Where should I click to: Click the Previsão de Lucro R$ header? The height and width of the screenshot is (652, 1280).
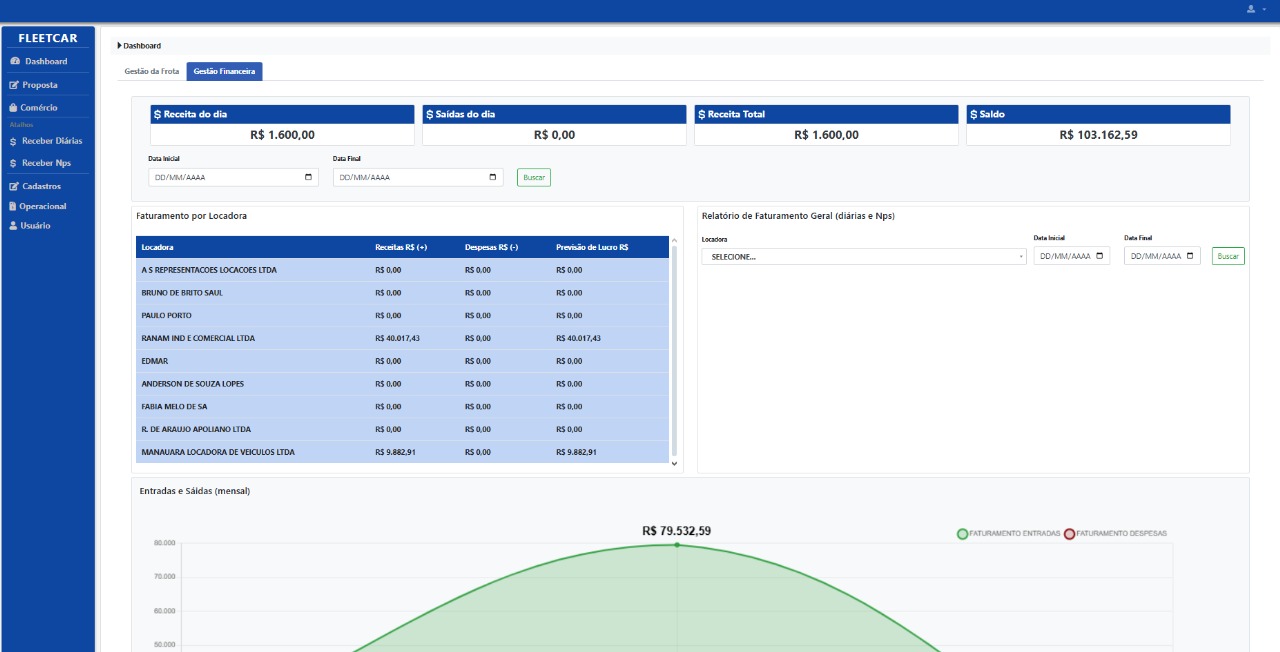pyautogui.click(x=592, y=247)
